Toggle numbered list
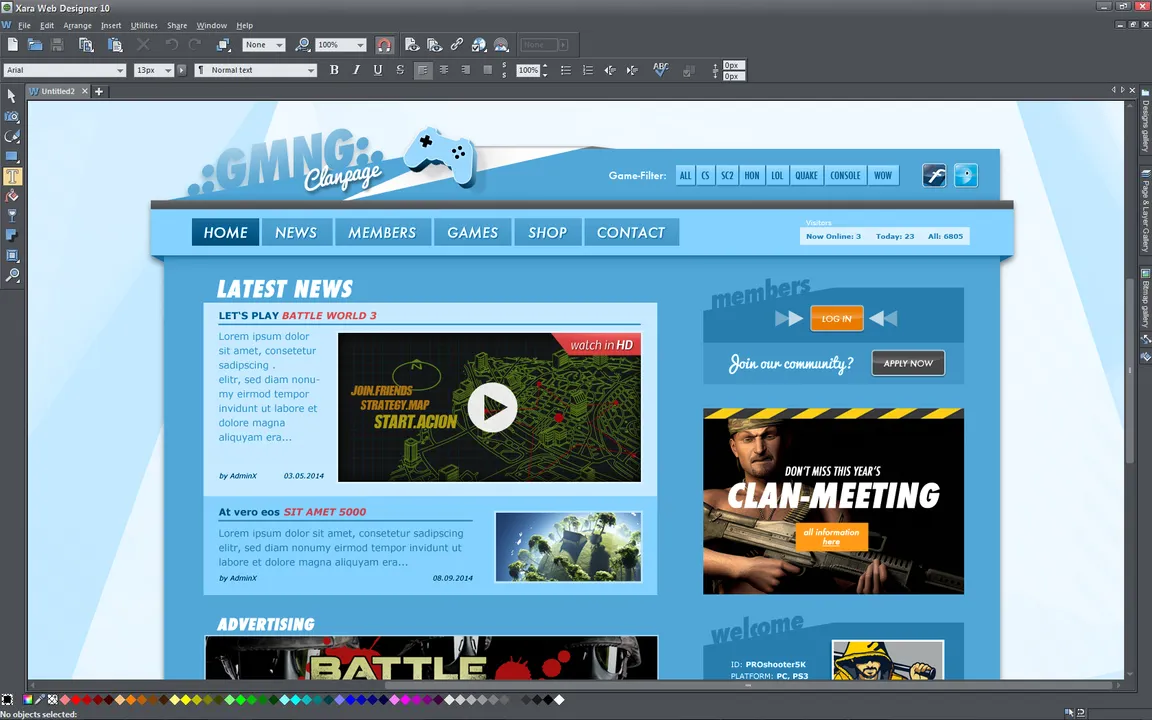The height and width of the screenshot is (720, 1152). pyautogui.click(x=588, y=70)
